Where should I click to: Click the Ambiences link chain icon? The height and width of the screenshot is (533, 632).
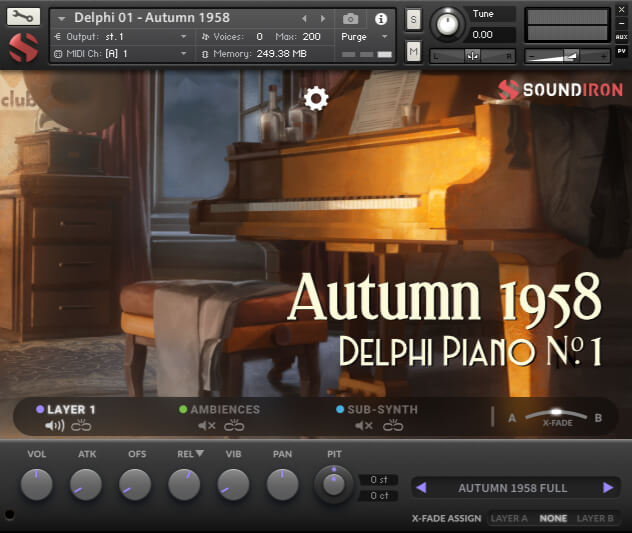[x=234, y=426]
